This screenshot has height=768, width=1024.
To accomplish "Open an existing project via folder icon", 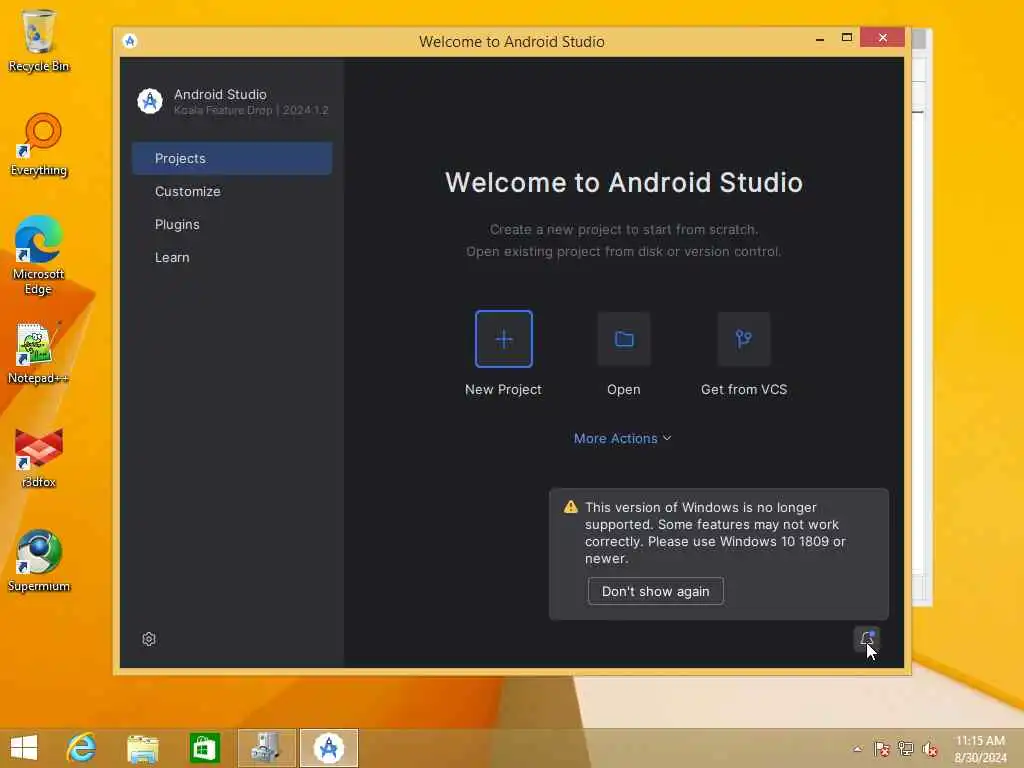I will [624, 339].
